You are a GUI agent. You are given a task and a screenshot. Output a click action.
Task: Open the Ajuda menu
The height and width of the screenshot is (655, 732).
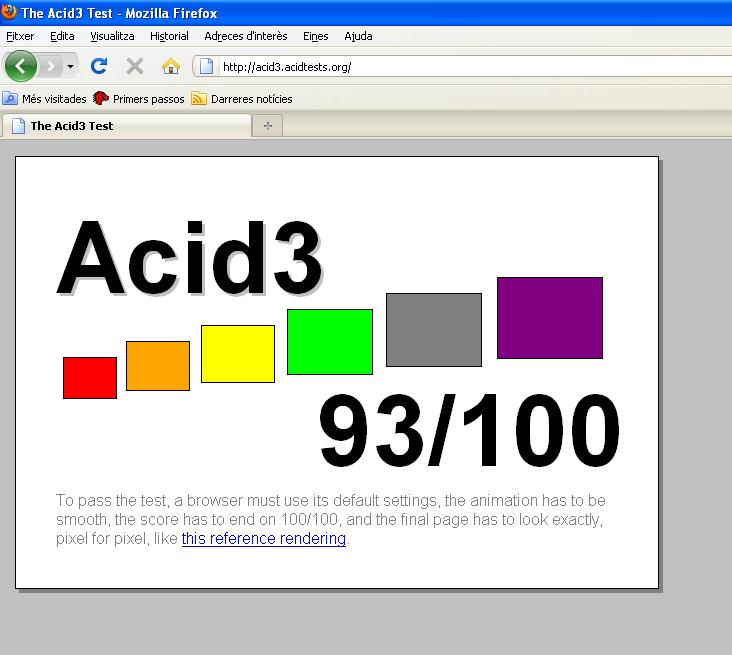pyautogui.click(x=358, y=36)
